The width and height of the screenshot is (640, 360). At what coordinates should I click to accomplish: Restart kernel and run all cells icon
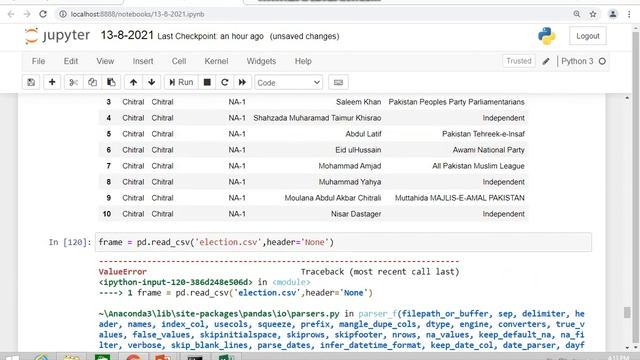click(242, 82)
